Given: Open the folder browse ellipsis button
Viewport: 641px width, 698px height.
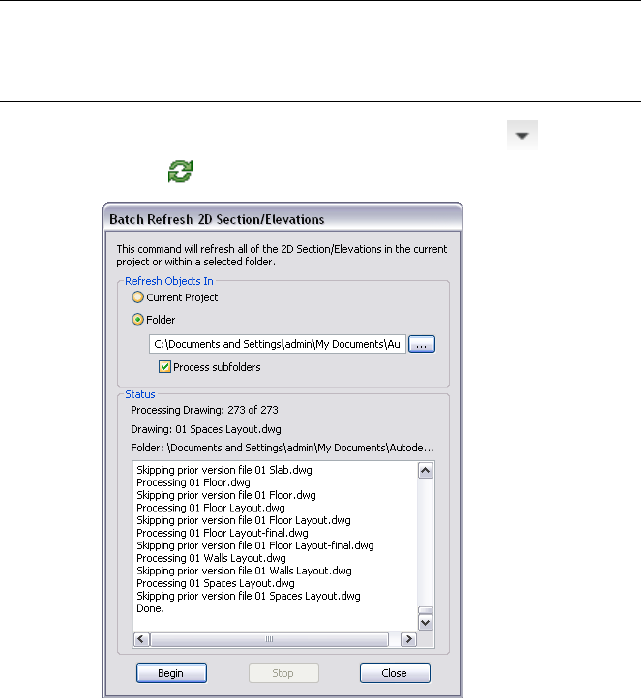Looking at the screenshot, I should [421, 344].
